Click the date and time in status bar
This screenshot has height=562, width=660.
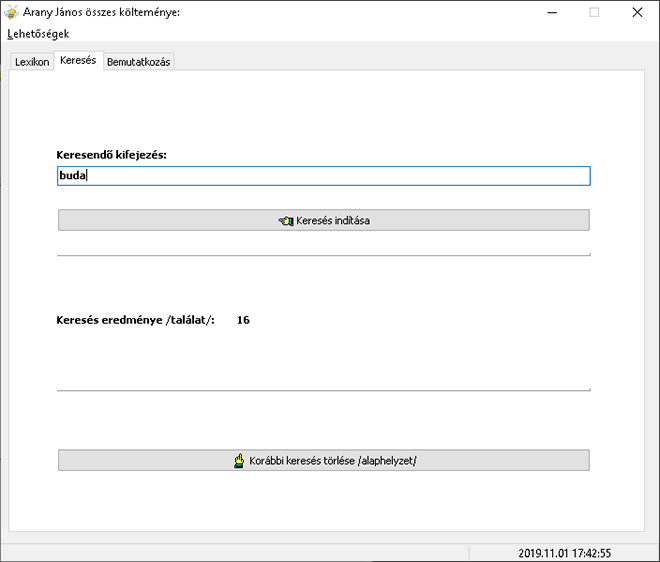pos(564,553)
